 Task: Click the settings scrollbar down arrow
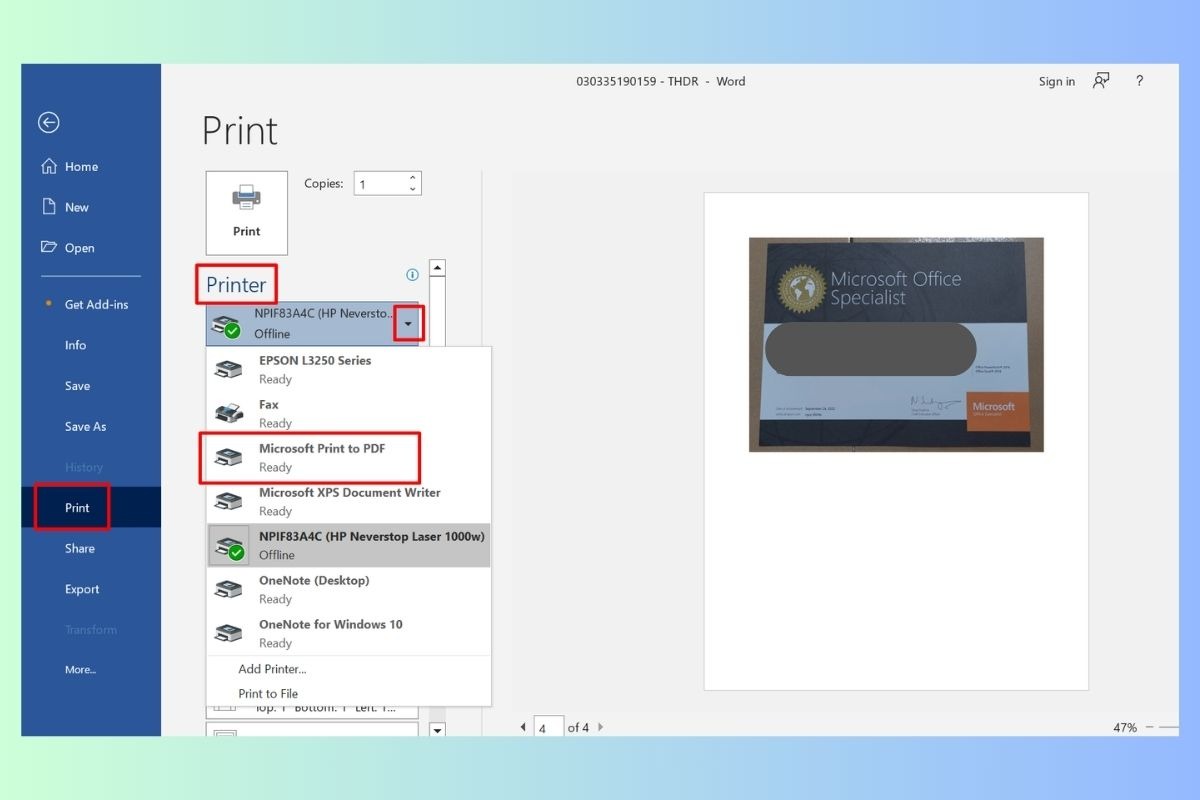coord(437,730)
